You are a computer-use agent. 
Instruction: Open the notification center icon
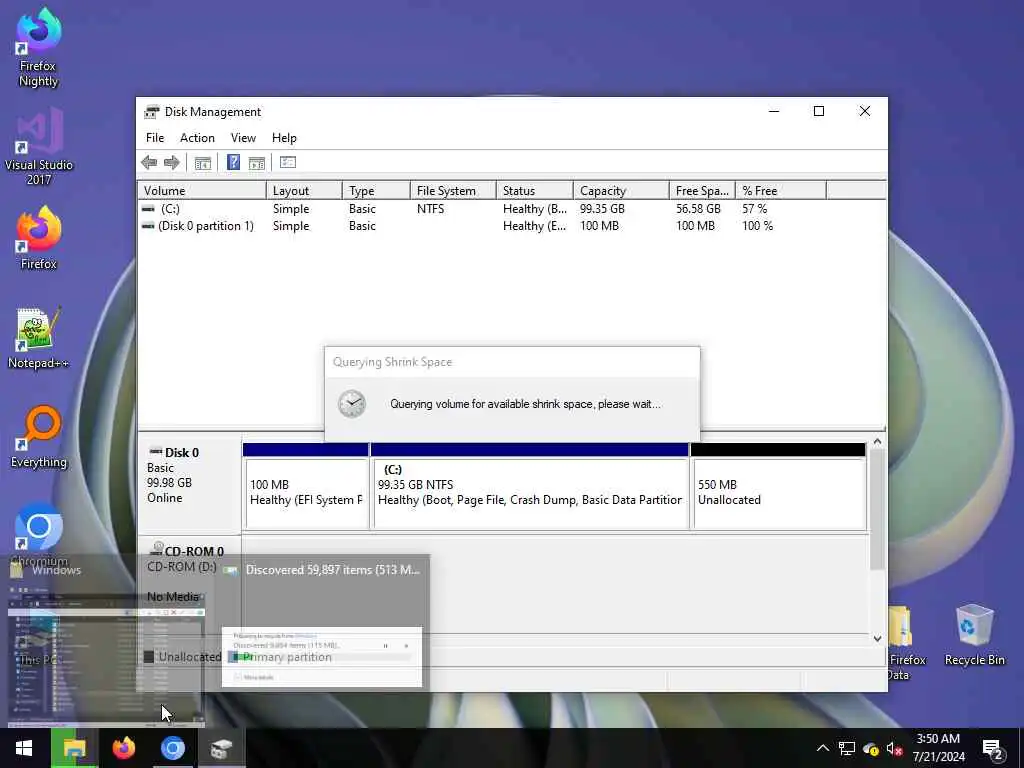pyautogui.click(x=993, y=749)
